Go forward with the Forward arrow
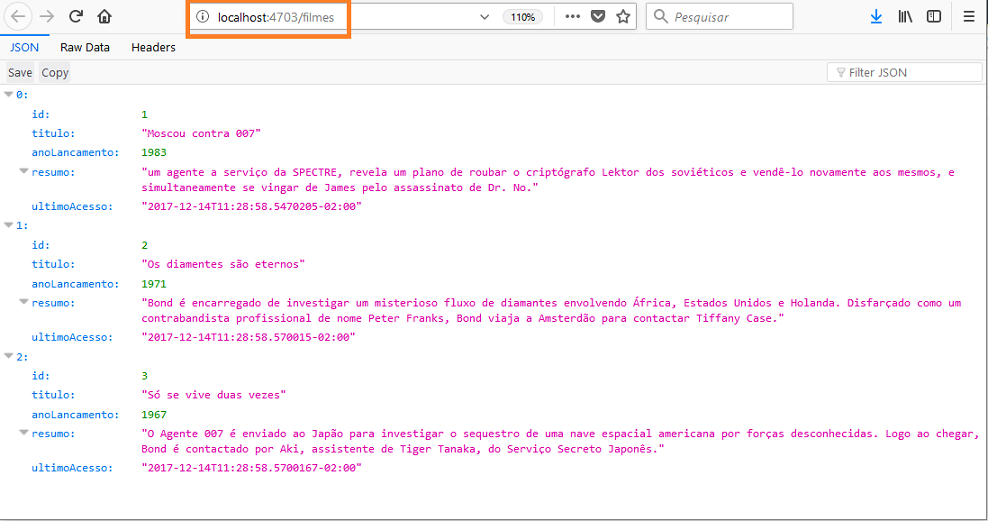 click(x=47, y=16)
